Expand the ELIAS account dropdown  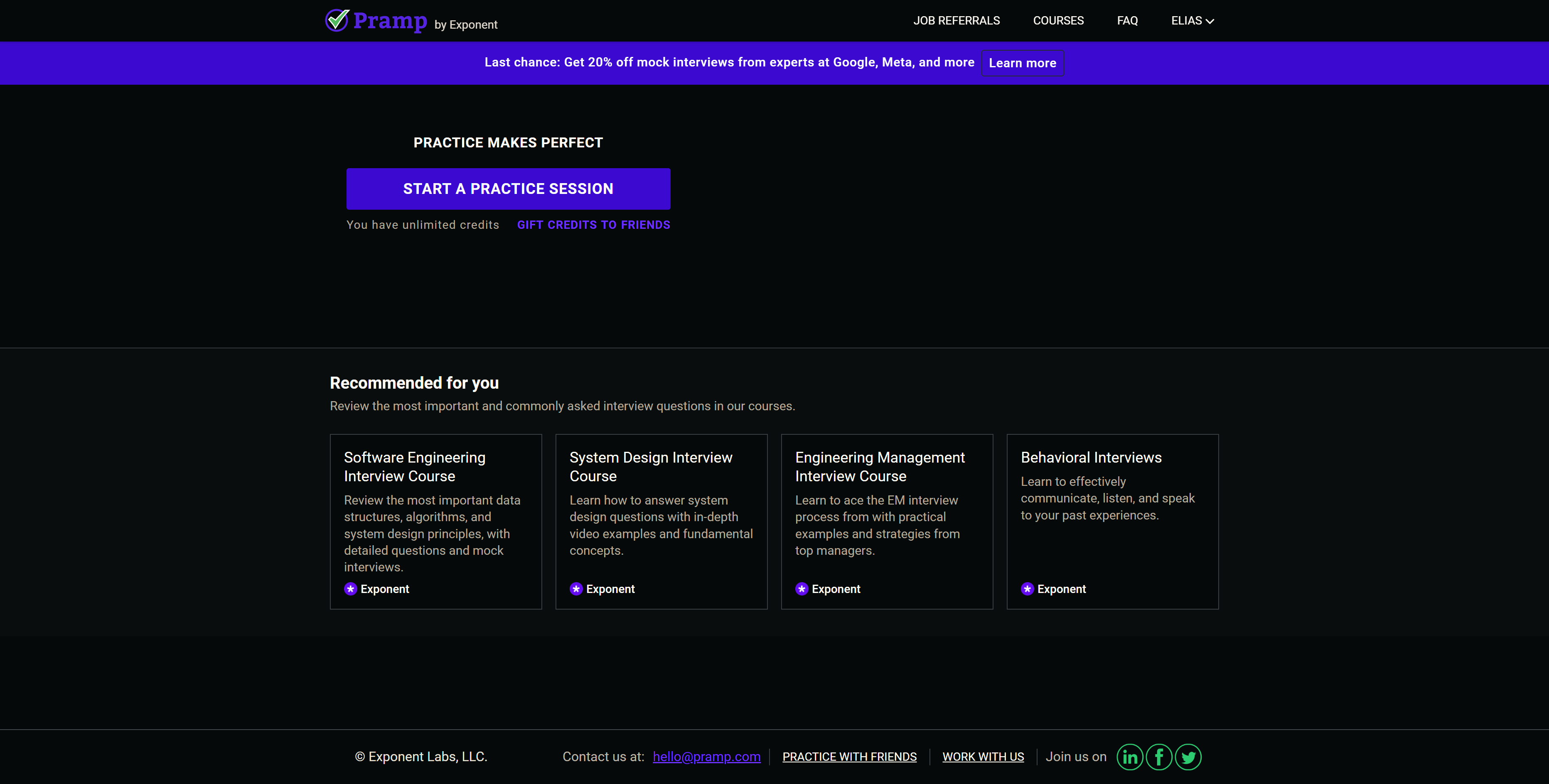(1192, 20)
